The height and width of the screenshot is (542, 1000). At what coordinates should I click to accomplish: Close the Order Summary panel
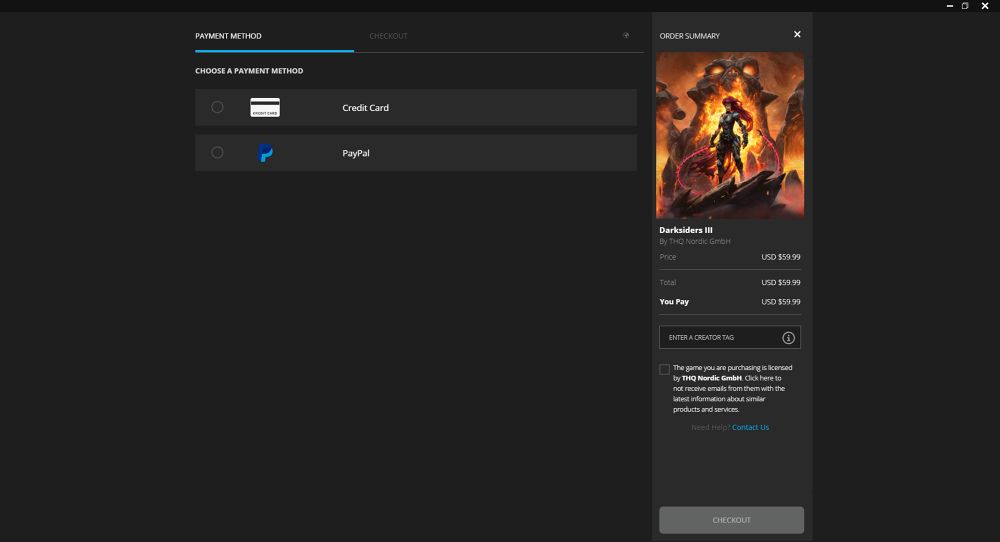[x=797, y=35]
